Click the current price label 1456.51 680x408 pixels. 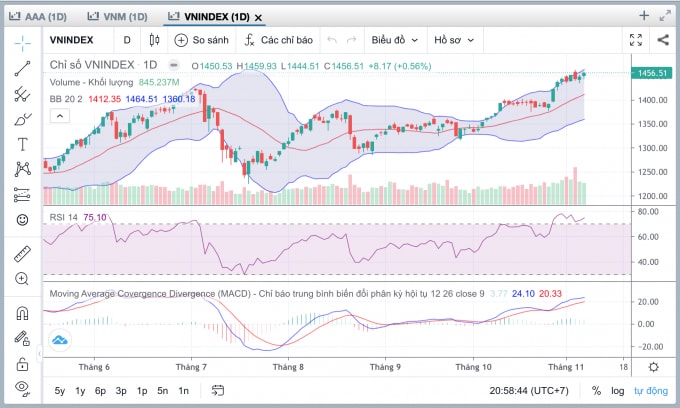click(x=652, y=73)
